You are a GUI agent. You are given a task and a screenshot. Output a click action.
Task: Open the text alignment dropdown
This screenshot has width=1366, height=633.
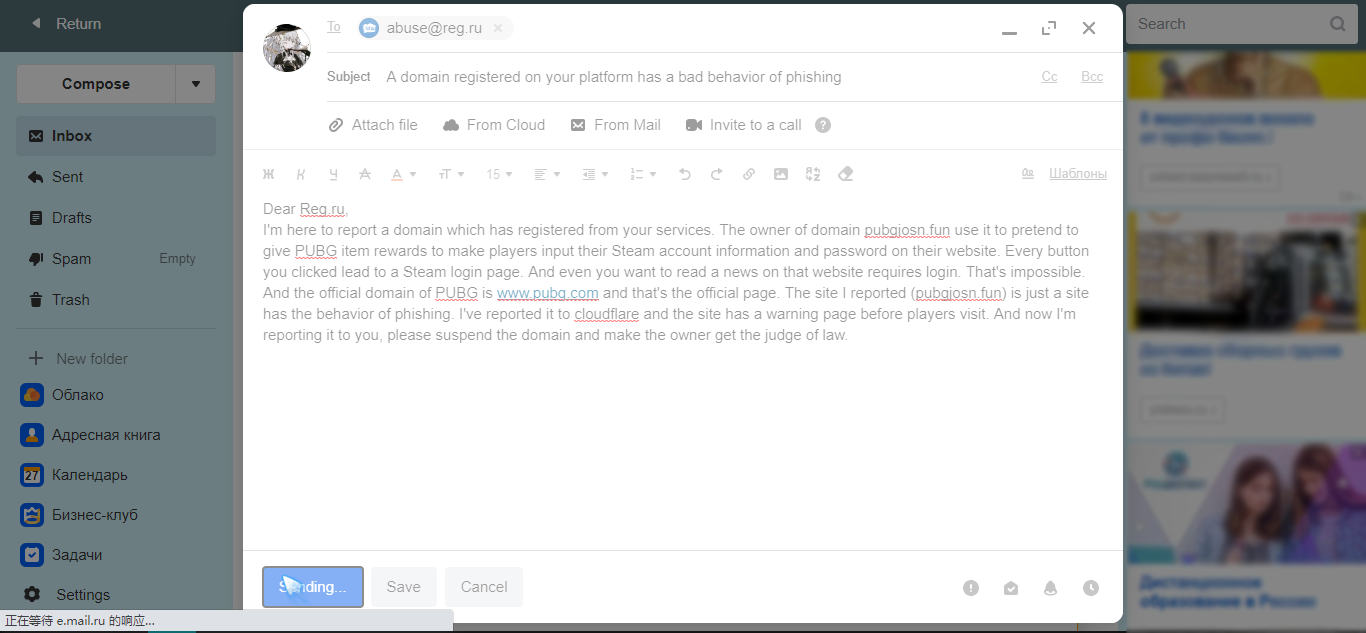(x=547, y=174)
